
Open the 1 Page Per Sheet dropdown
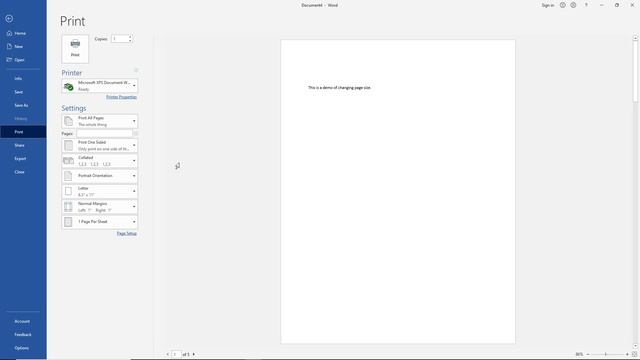[100, 222]
